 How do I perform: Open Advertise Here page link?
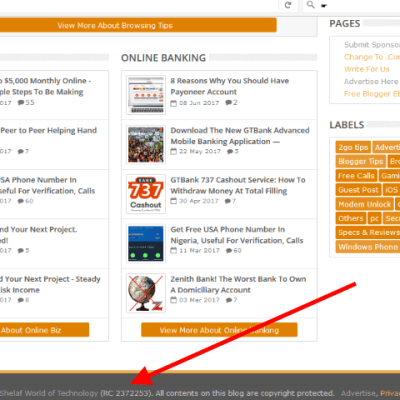point(371,81)
